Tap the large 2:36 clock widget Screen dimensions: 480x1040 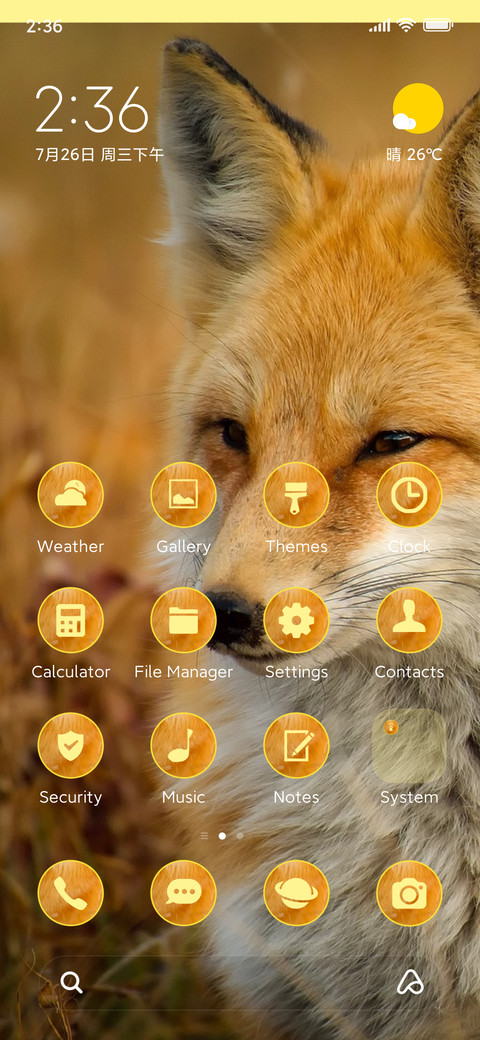(92, 109)
